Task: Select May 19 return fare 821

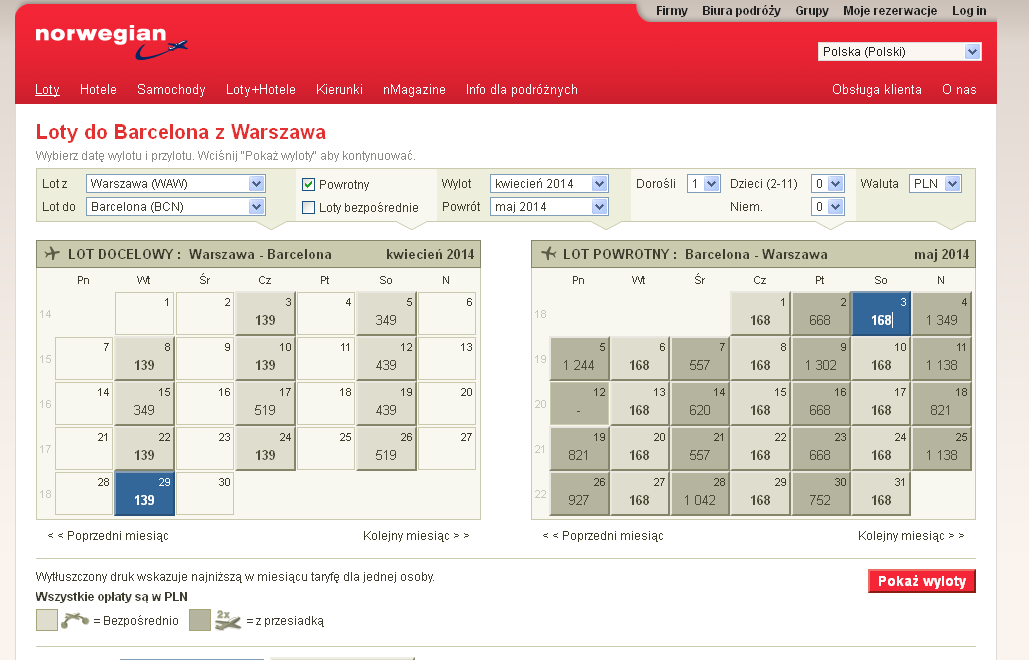Action: 579,448
